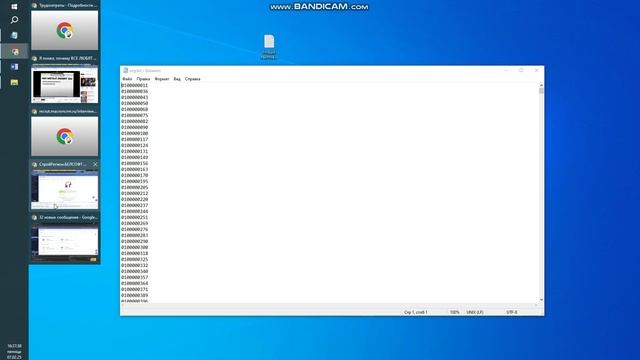640x360 pixels.
Task: Minimize the Notepad window
Action: (507, 70)
